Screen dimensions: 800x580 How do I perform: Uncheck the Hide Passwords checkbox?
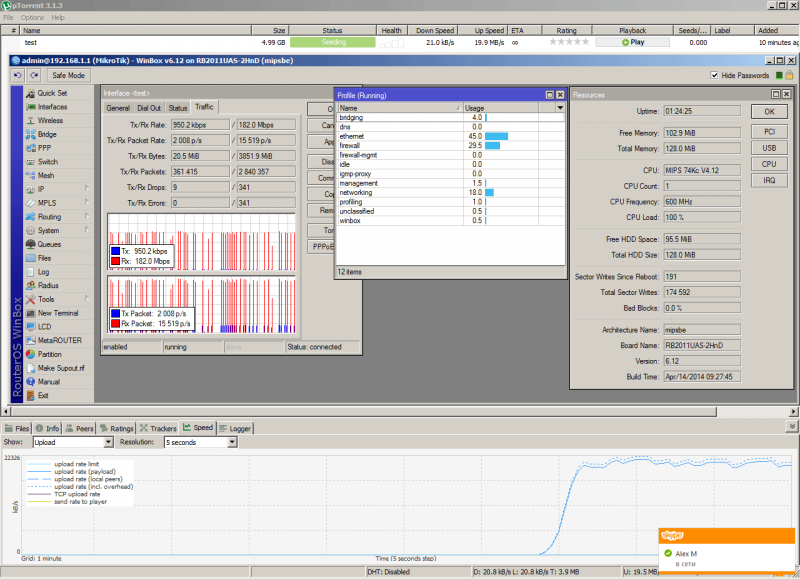click(x=714, y=75)
